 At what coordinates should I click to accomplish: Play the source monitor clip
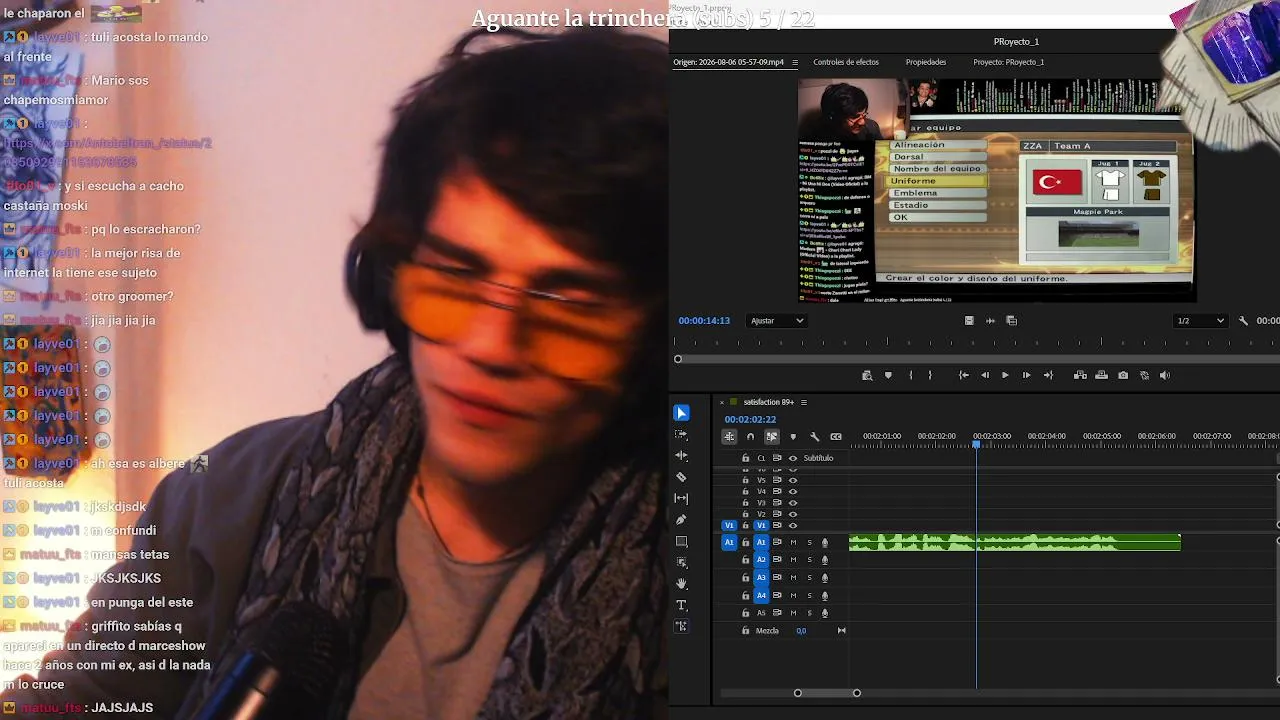pos(1005,376)
